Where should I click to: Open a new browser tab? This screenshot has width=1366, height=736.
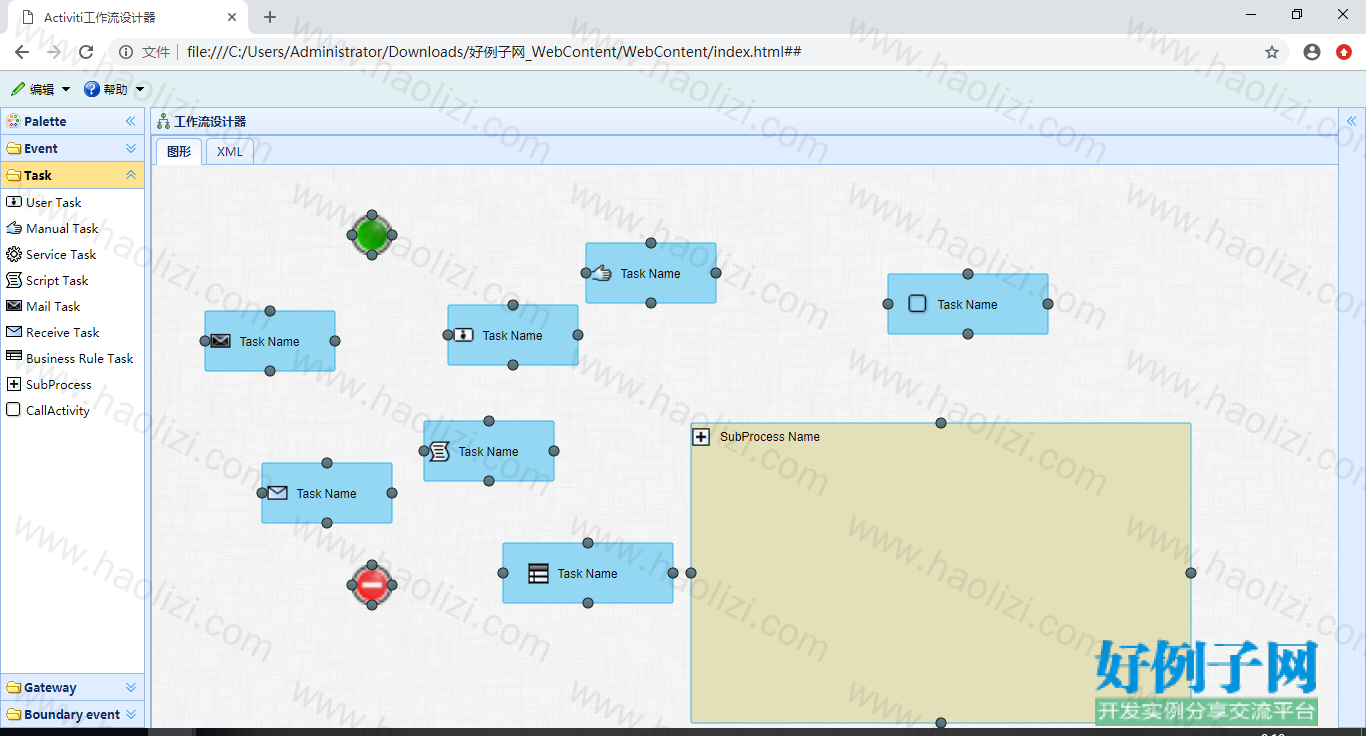(270, 17)
